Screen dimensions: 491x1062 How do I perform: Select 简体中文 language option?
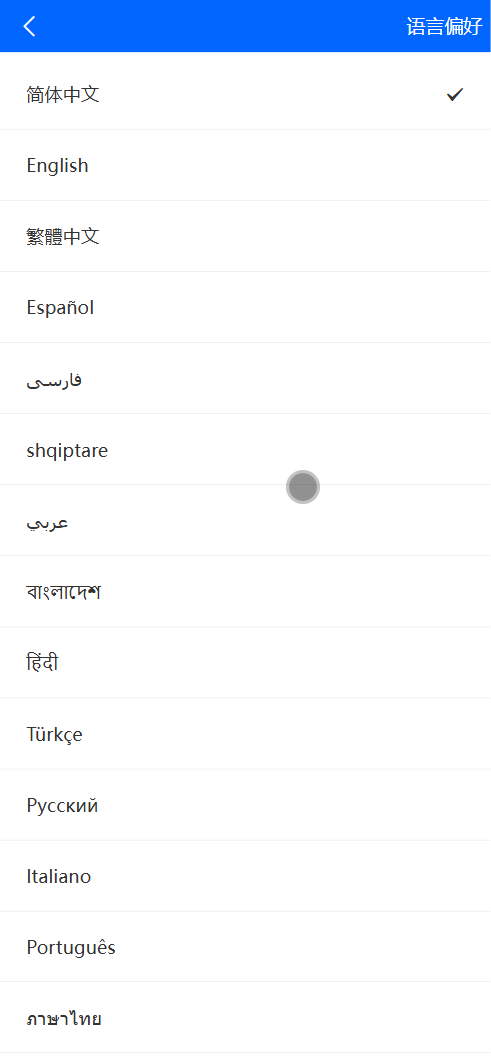click(x=245, y=94)
